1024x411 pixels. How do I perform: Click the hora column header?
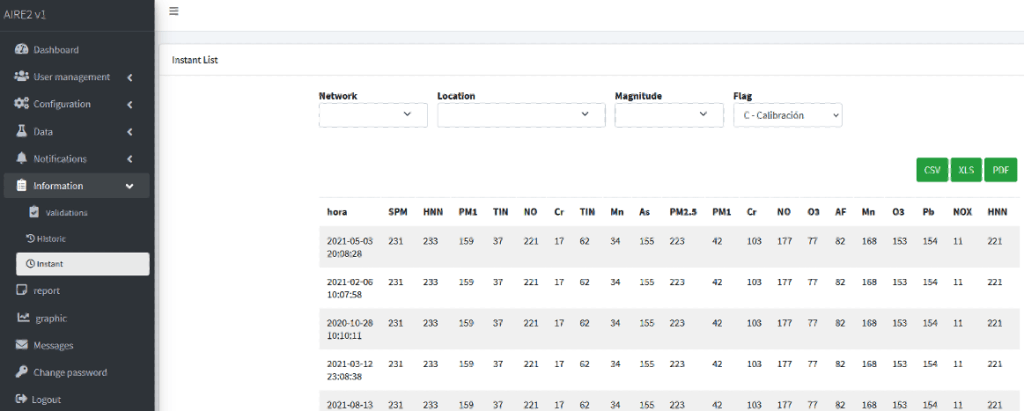(x=337, y=211)
